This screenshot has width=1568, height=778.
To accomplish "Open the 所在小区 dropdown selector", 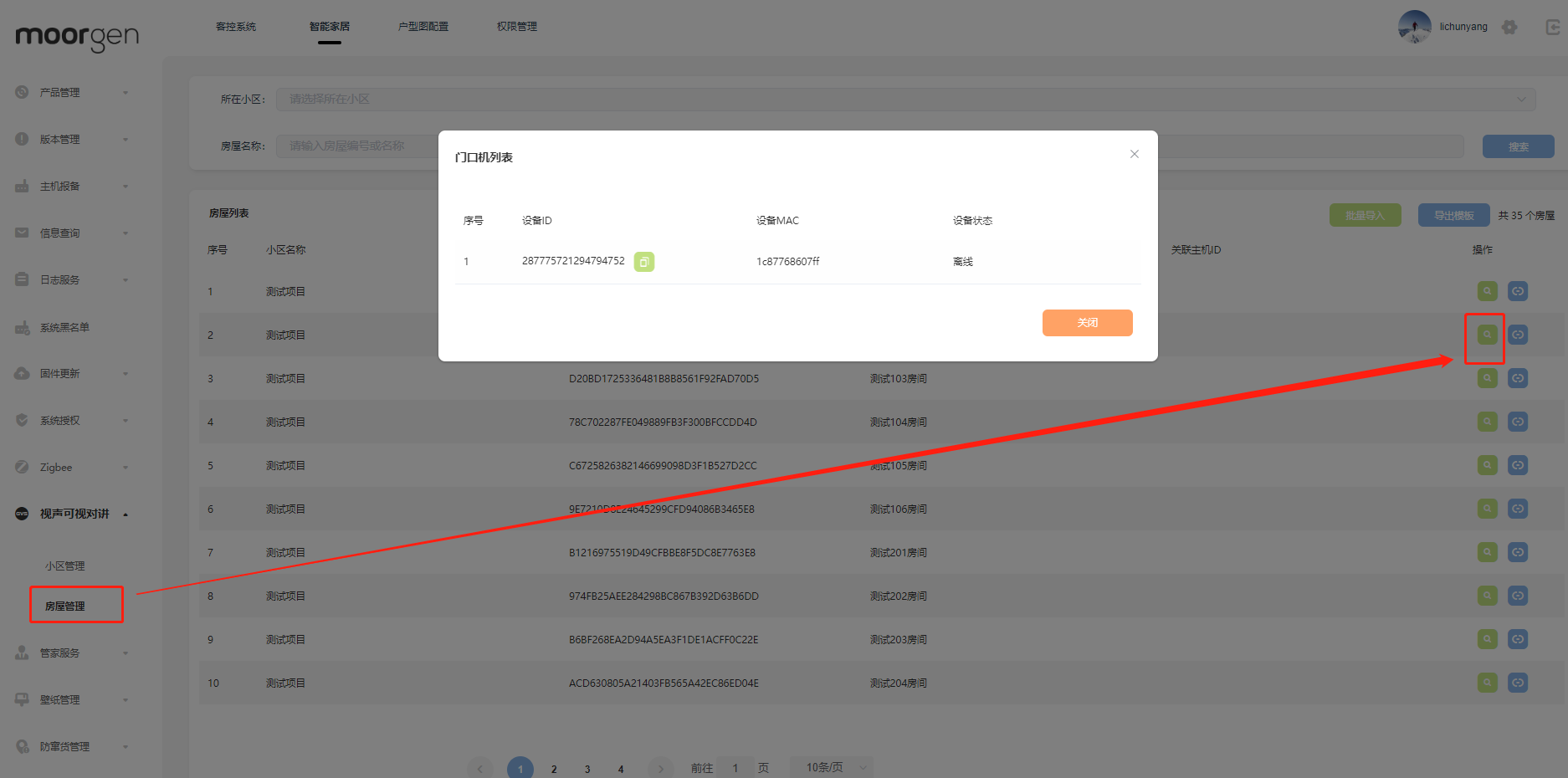I will (905, 100).
